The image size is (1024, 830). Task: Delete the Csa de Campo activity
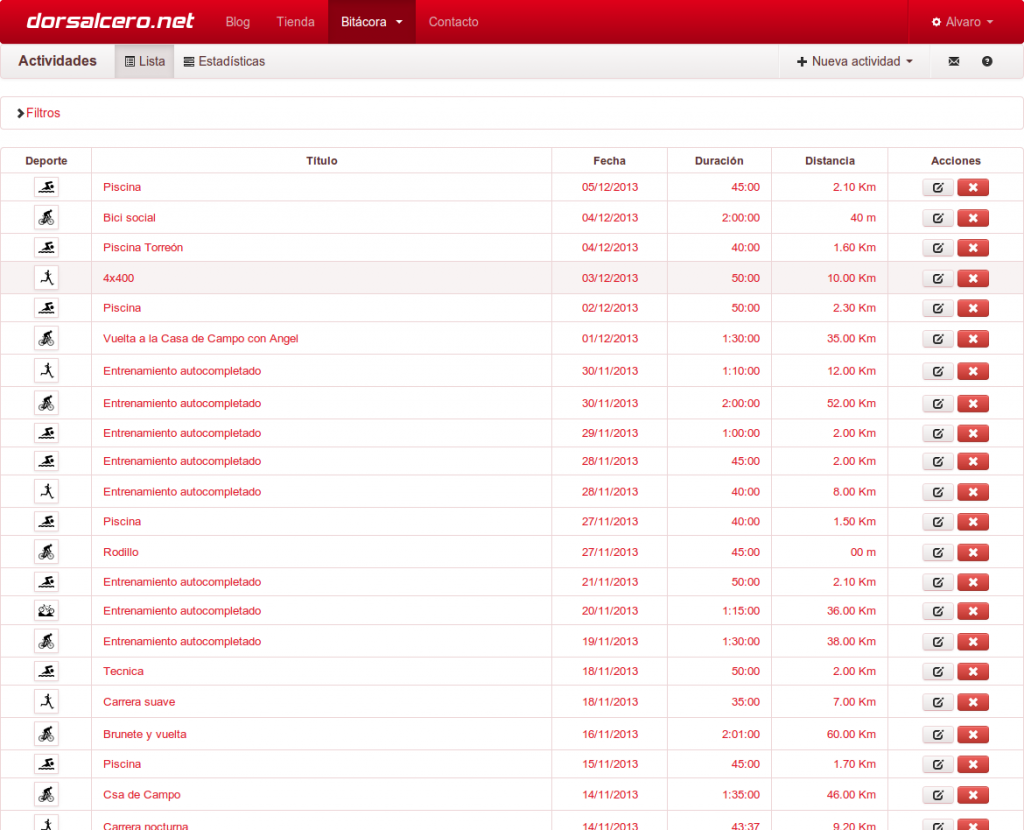(972, 795)
